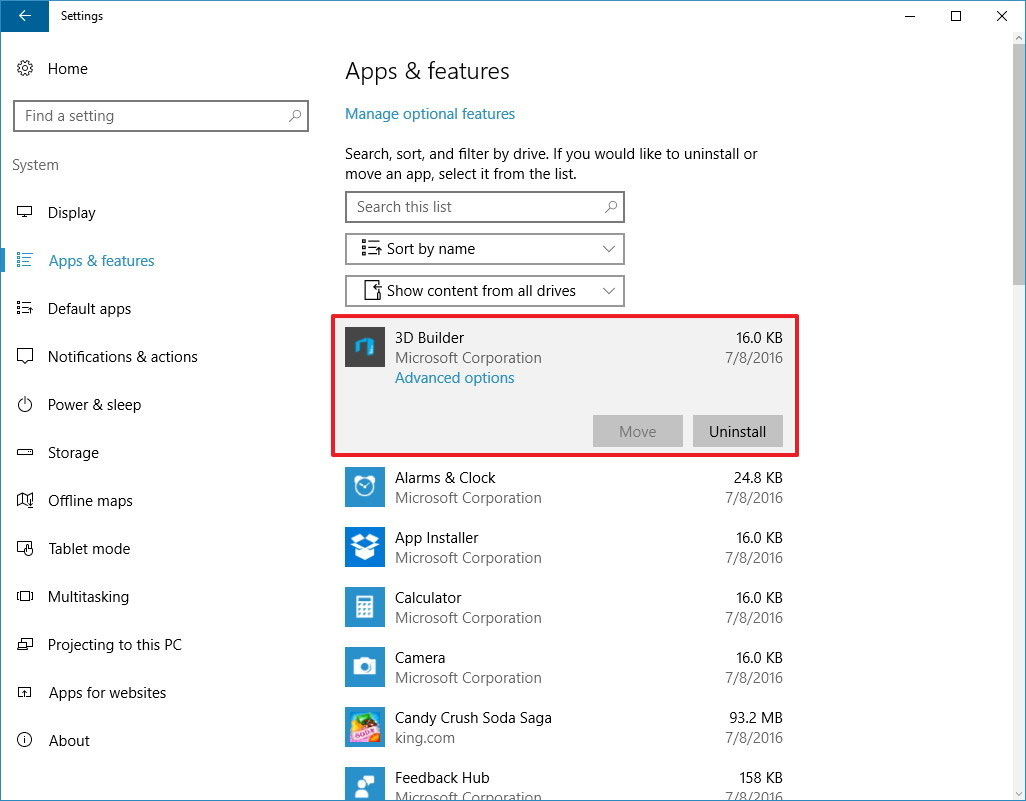The image size is (1026, 801).
Task: Click the Camera app icon
Action: click(364, 667)
